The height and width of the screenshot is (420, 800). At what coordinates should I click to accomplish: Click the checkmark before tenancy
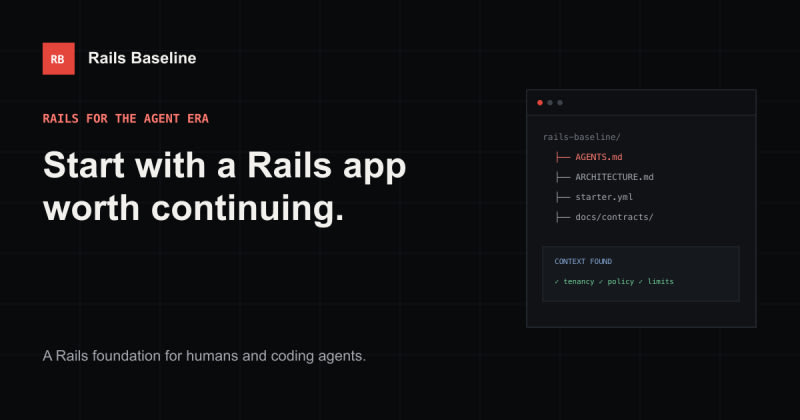pos(557,282)
